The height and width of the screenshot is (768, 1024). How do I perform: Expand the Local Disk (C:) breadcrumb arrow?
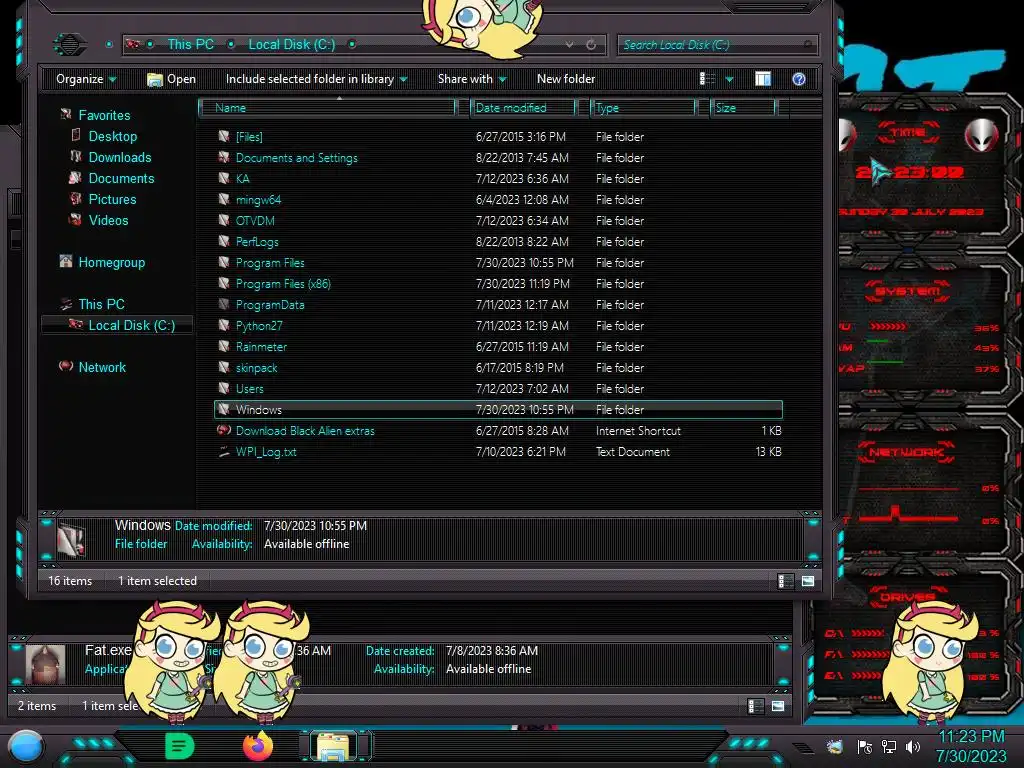[351, 44]
